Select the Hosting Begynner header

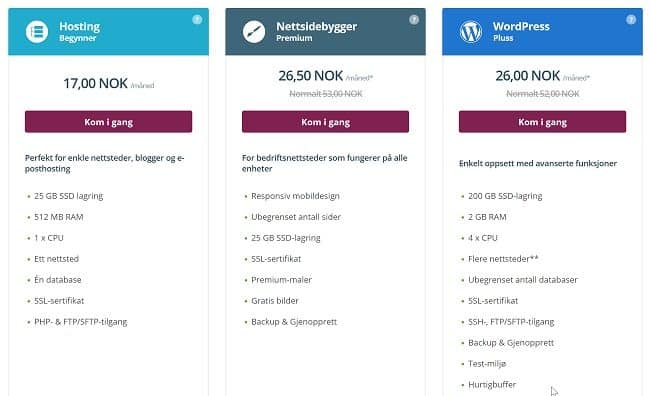(109, 32)
